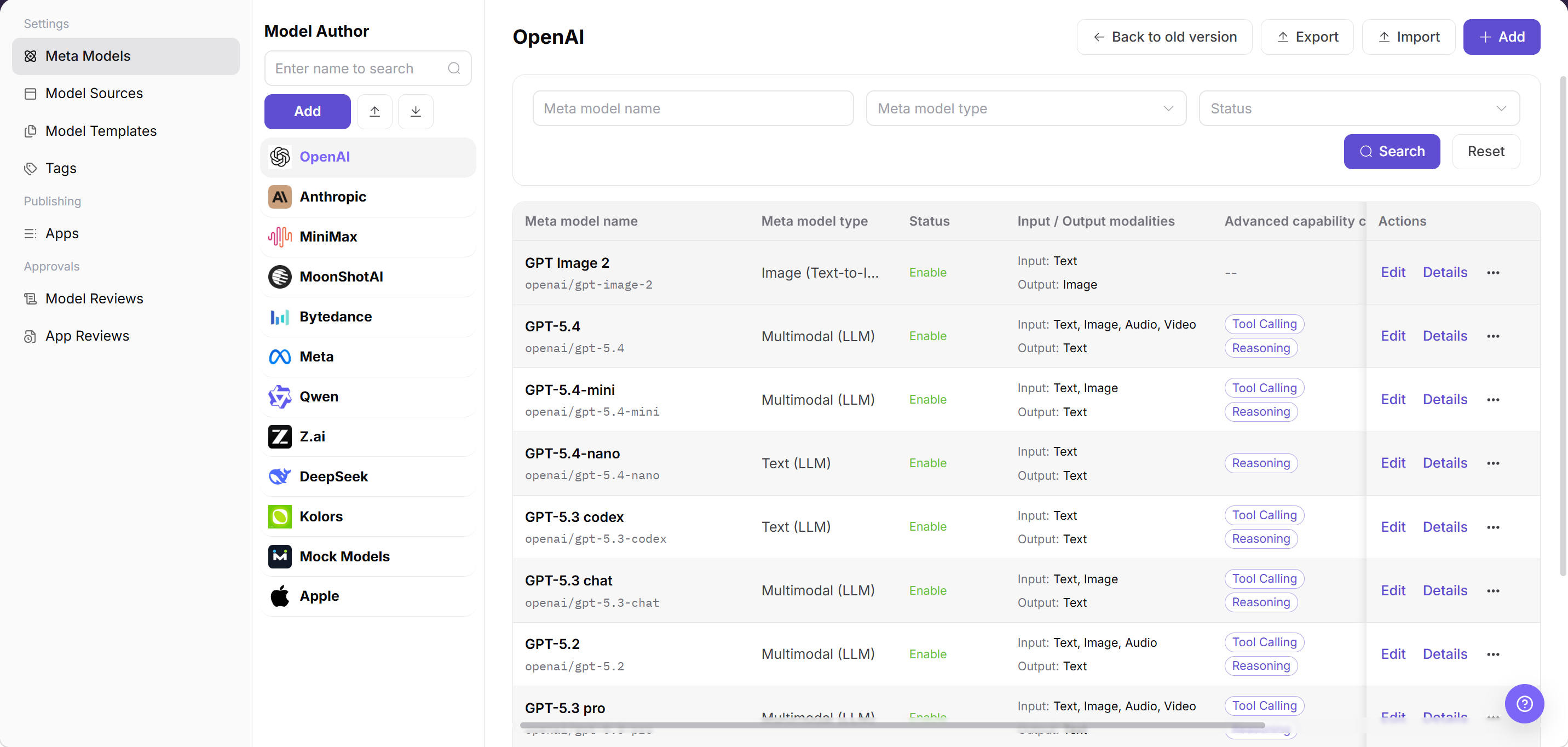
Task: View Details for GPT-5.3 chat
Action: [1444, 590]
